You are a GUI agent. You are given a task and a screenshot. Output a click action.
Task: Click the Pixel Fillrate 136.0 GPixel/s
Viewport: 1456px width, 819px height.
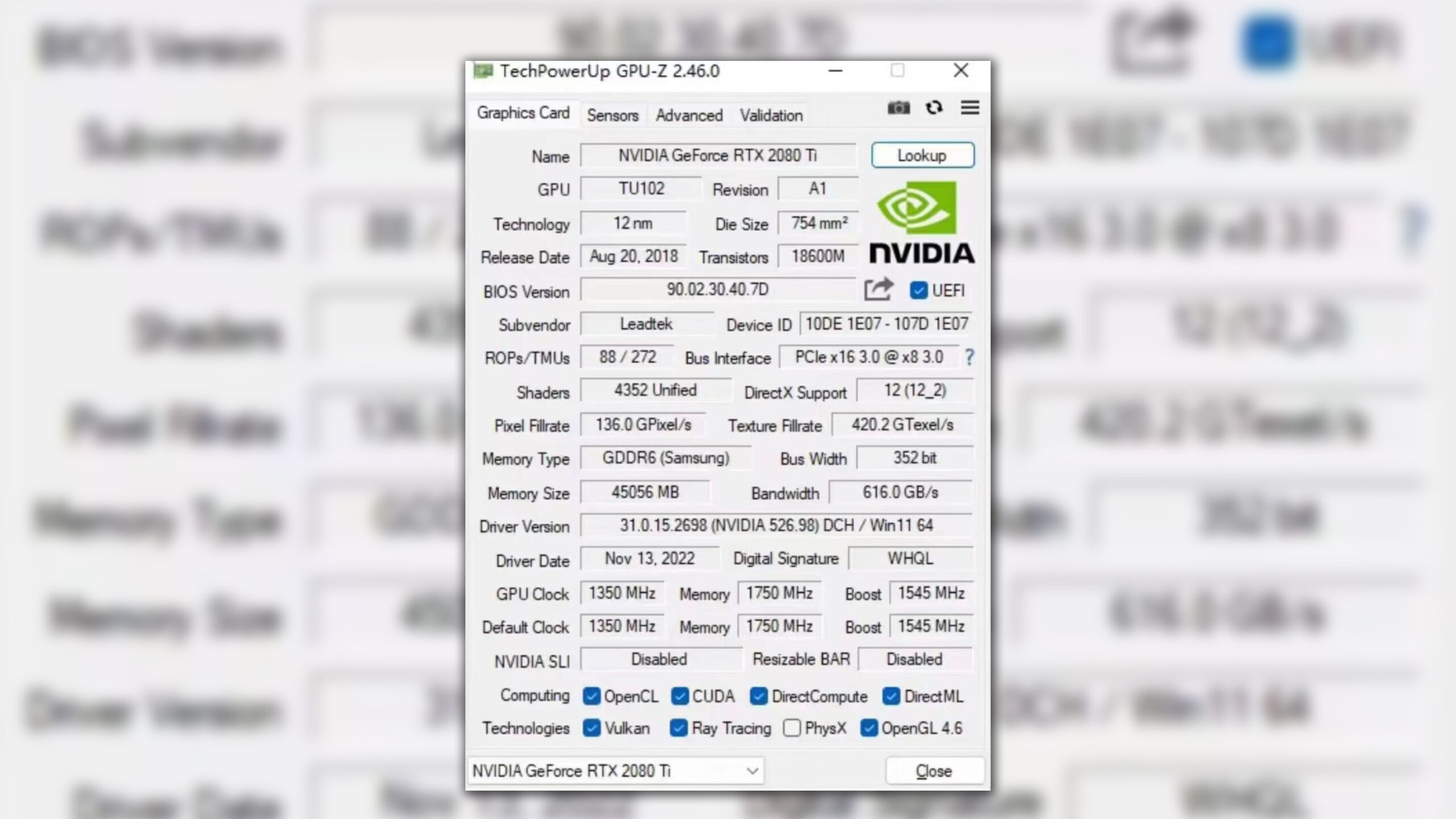click(643, 424)
